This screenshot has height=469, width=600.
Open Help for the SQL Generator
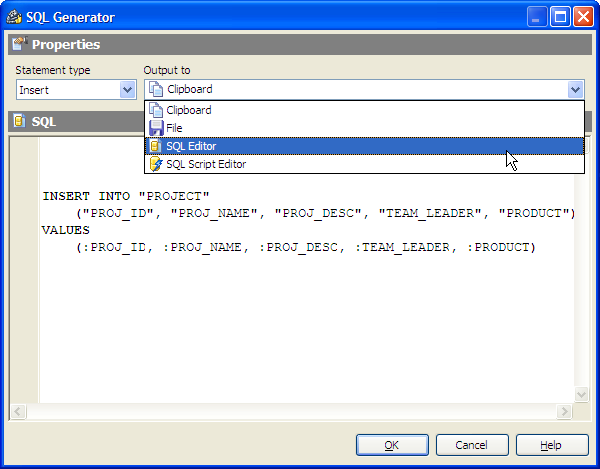coord(551,445)
